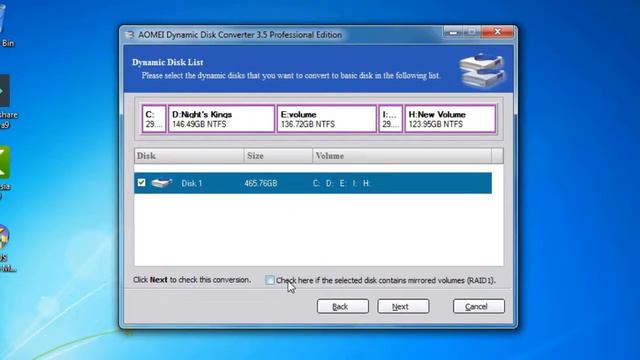Viewport: 640px width, 360px height.
Task: Sort by the Disk column header
Action: pos(189,156)
